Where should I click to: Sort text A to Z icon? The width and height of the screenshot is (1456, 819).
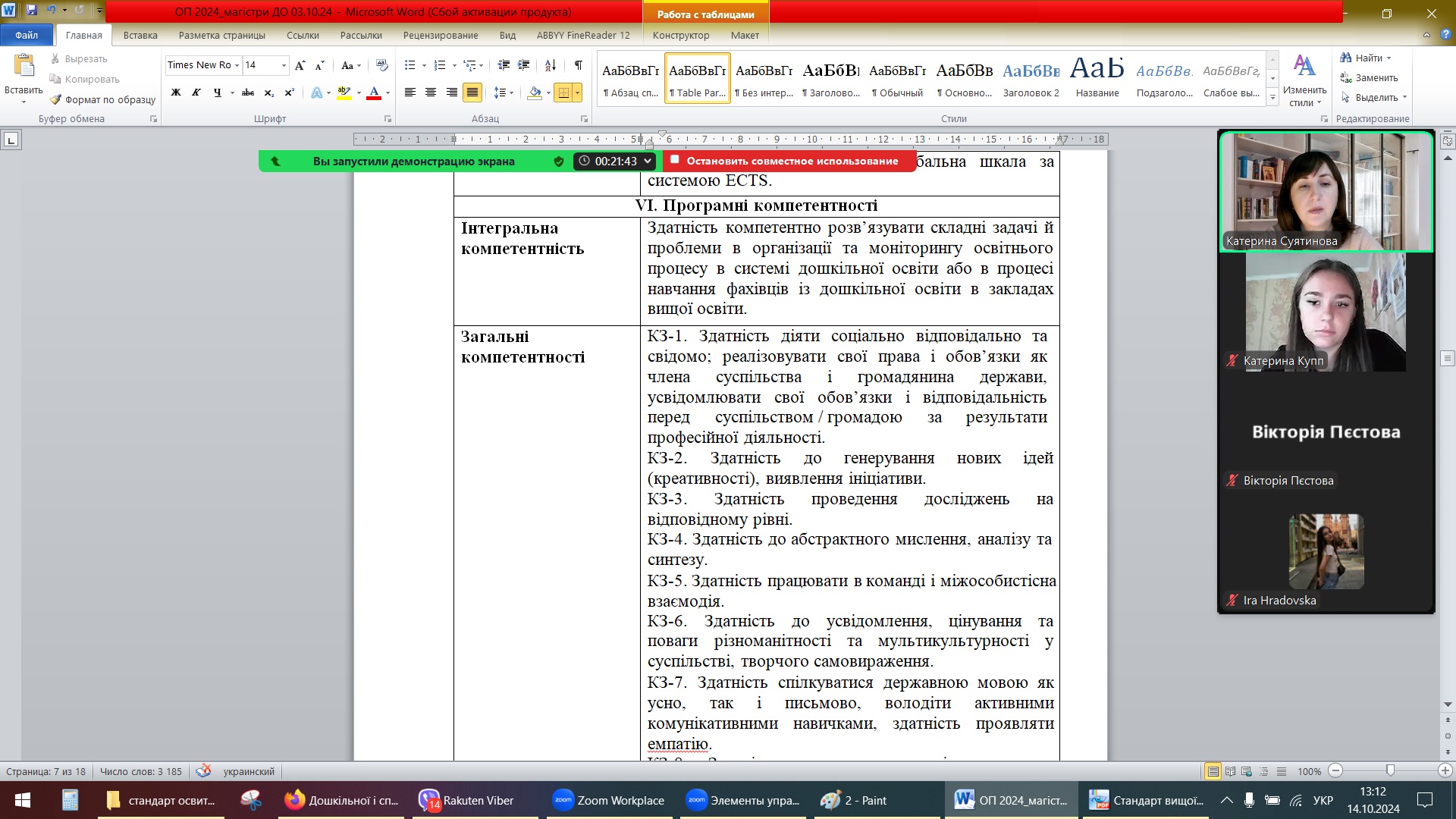(551, 65)
